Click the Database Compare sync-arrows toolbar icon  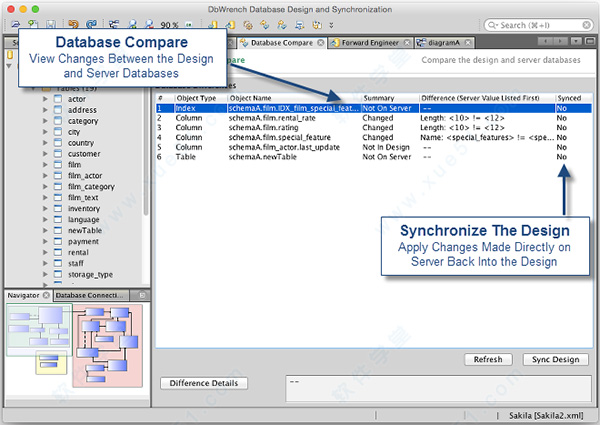click(265, 25)
